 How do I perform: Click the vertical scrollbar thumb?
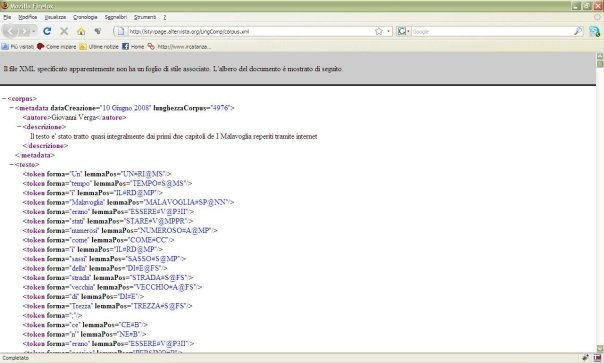click(600, 64)
